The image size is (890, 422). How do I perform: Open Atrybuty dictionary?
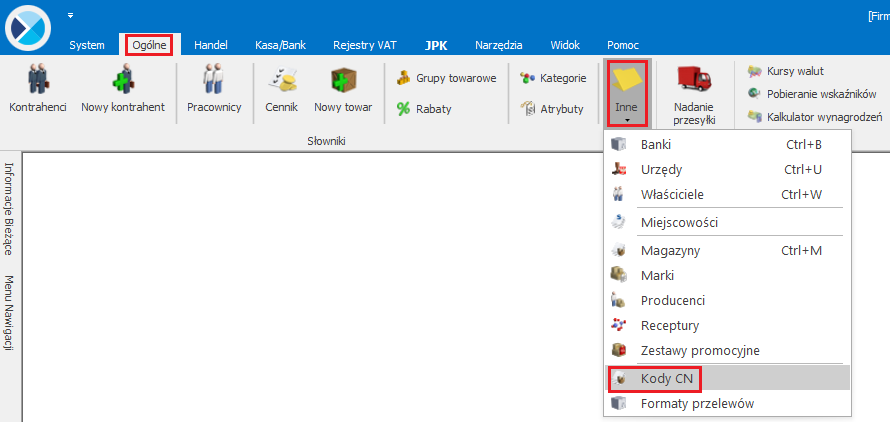[552, 109]
